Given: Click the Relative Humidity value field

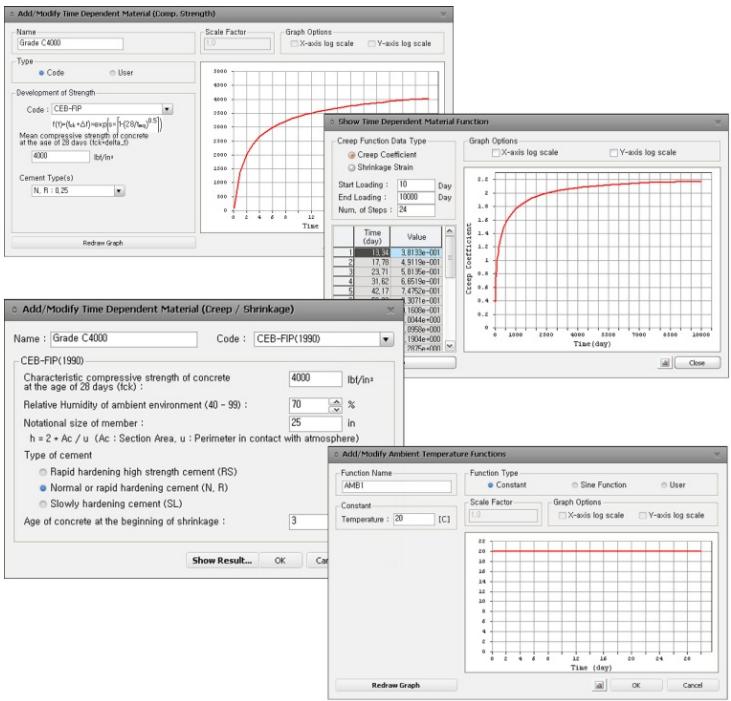Looking at the screenshot, I should coord(310,405).
